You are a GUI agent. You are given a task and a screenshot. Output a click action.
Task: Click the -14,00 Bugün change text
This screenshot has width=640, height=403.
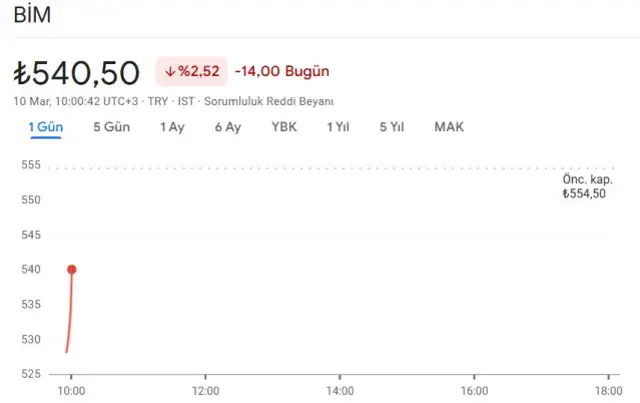click(x=281, y=72)
